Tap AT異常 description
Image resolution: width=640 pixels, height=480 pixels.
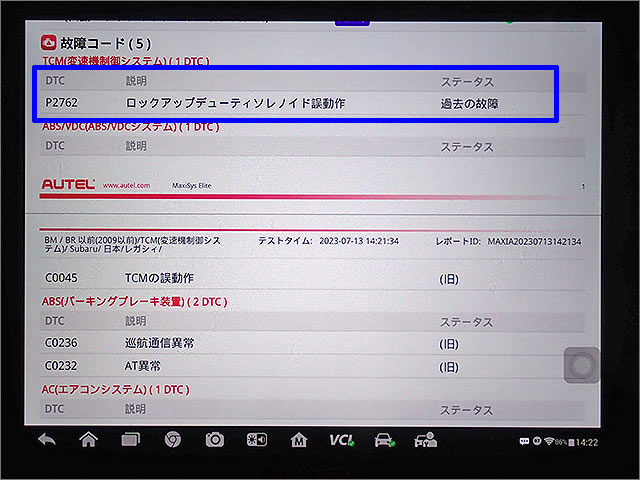(142, 366)
